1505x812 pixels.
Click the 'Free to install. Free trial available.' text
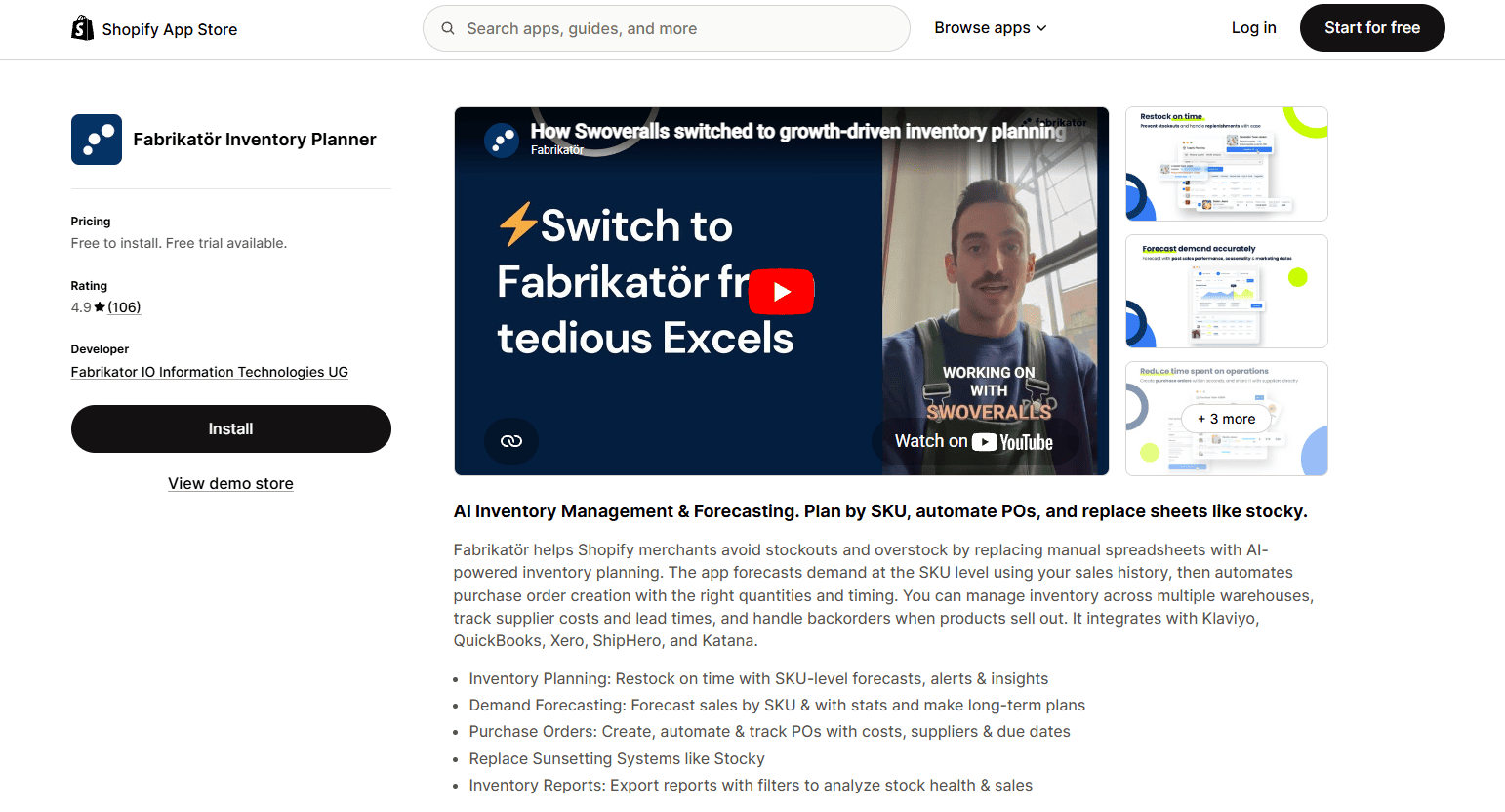[x=179, y=243]
